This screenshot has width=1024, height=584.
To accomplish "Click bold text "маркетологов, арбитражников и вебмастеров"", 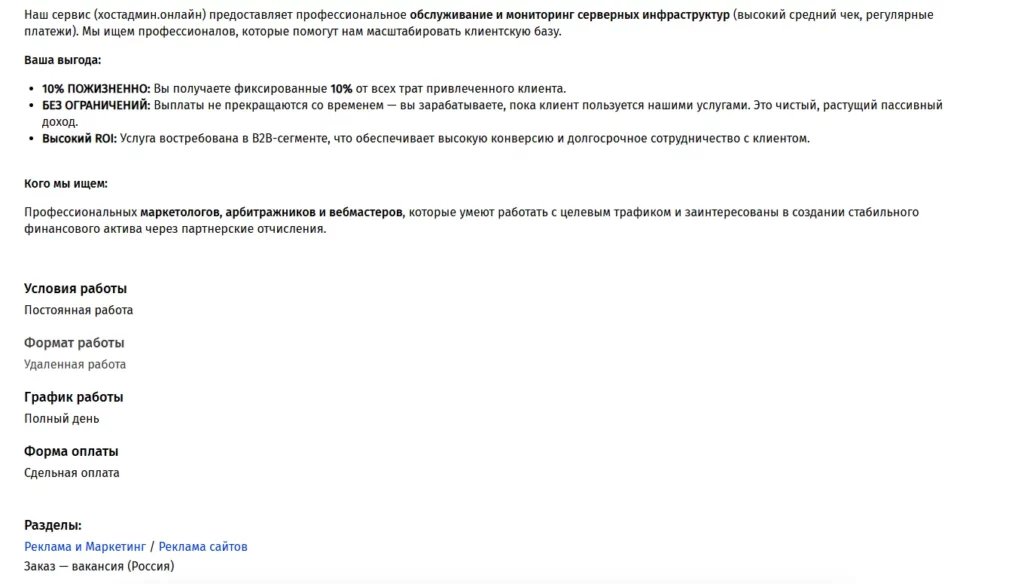I will [x=272, y=212].
